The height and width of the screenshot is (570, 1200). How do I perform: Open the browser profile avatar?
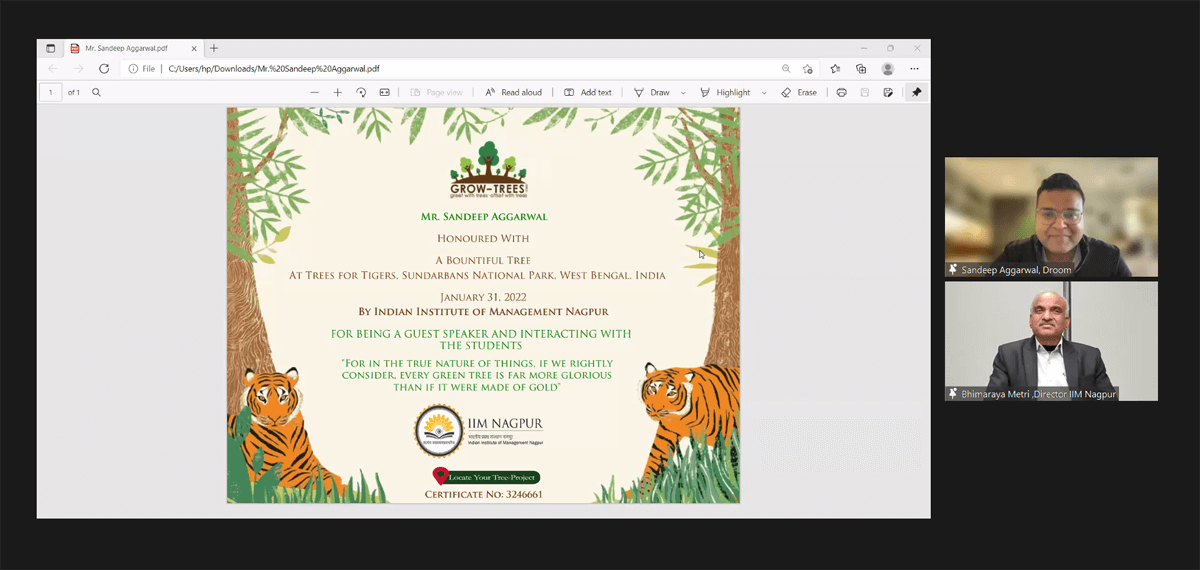[888, 69]
